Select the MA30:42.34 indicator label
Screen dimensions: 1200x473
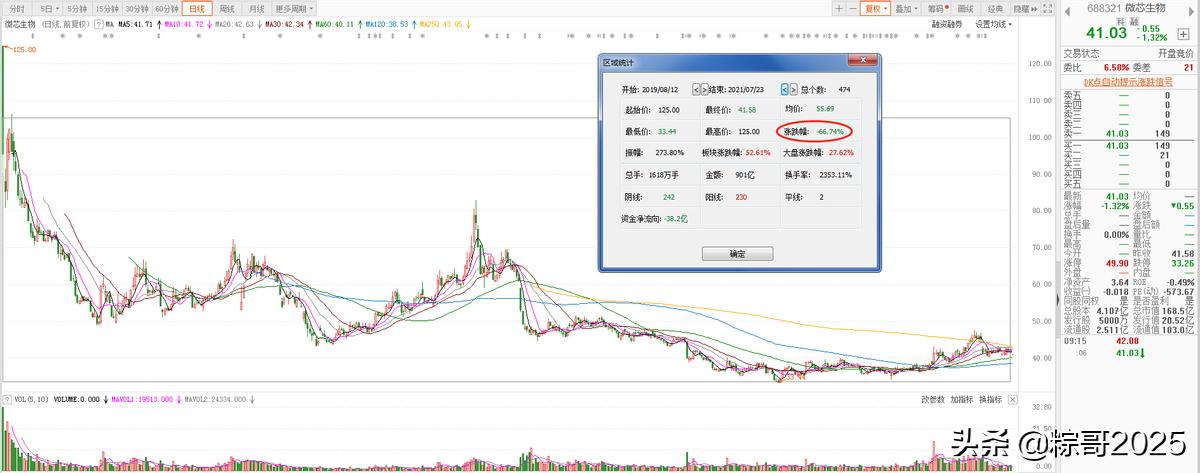tap(284, 22)
